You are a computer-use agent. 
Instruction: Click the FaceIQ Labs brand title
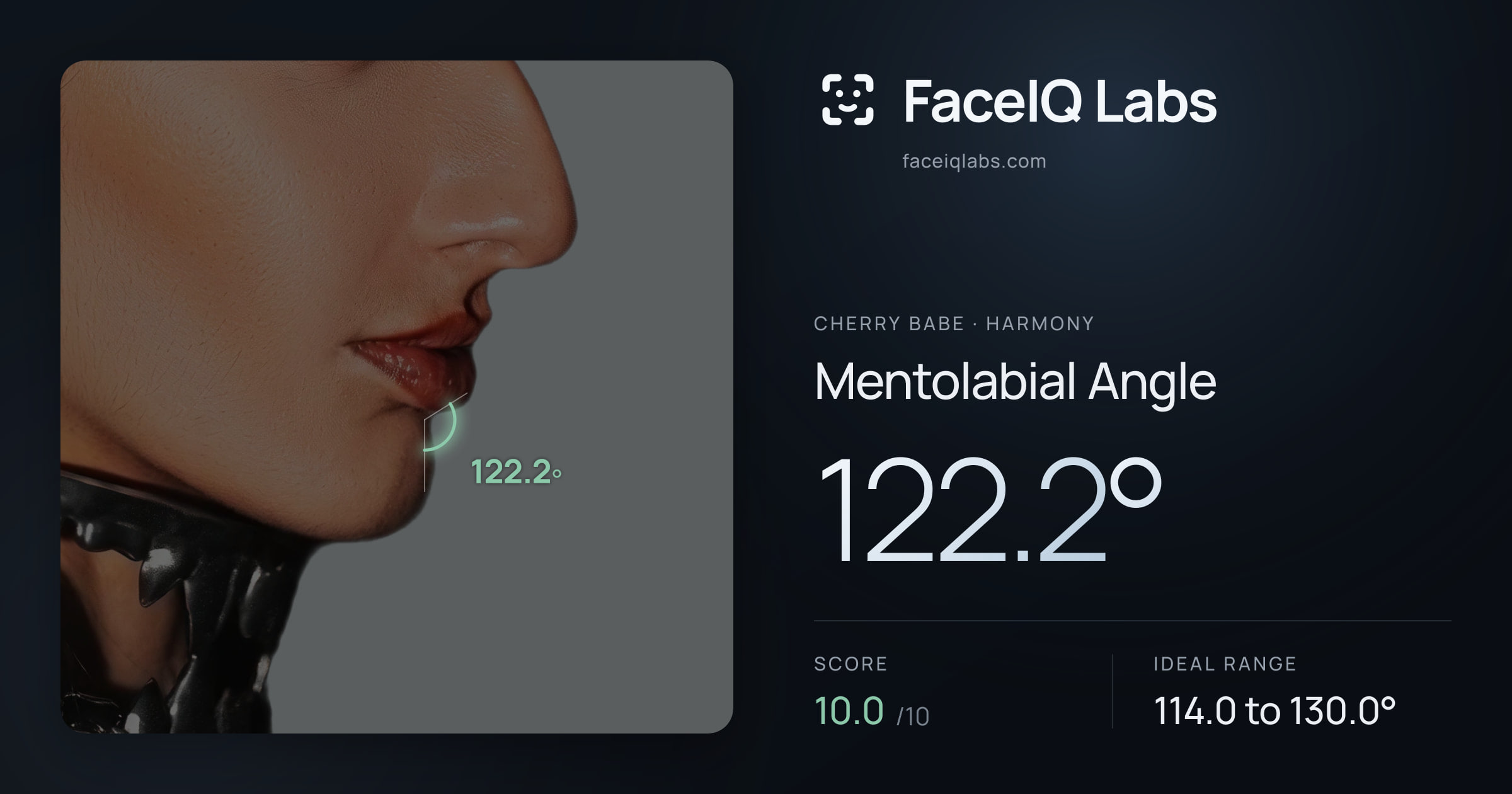1060,101
